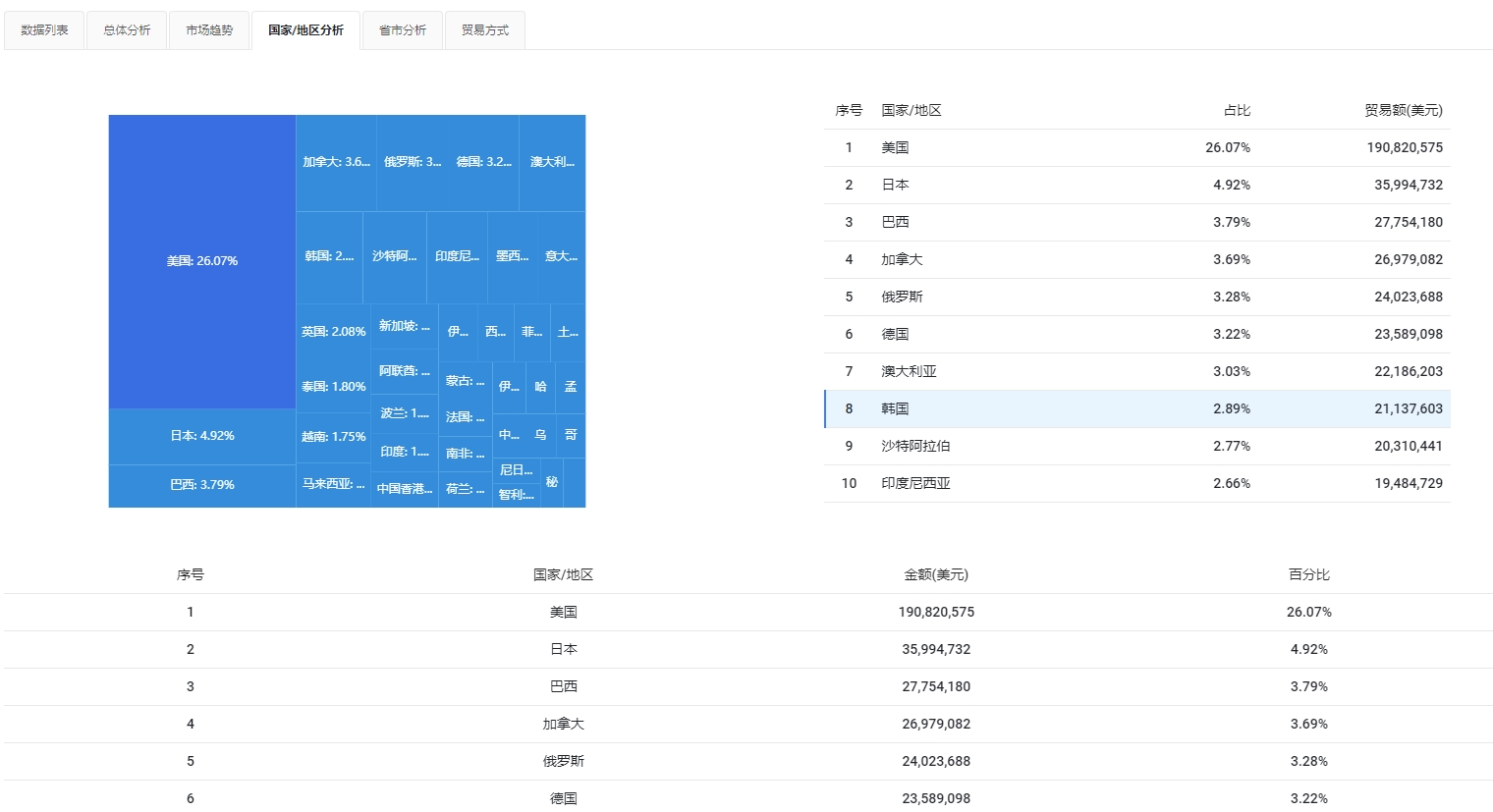
Task: Select the 韩国 treemap cell
Action: pos(329,256)
